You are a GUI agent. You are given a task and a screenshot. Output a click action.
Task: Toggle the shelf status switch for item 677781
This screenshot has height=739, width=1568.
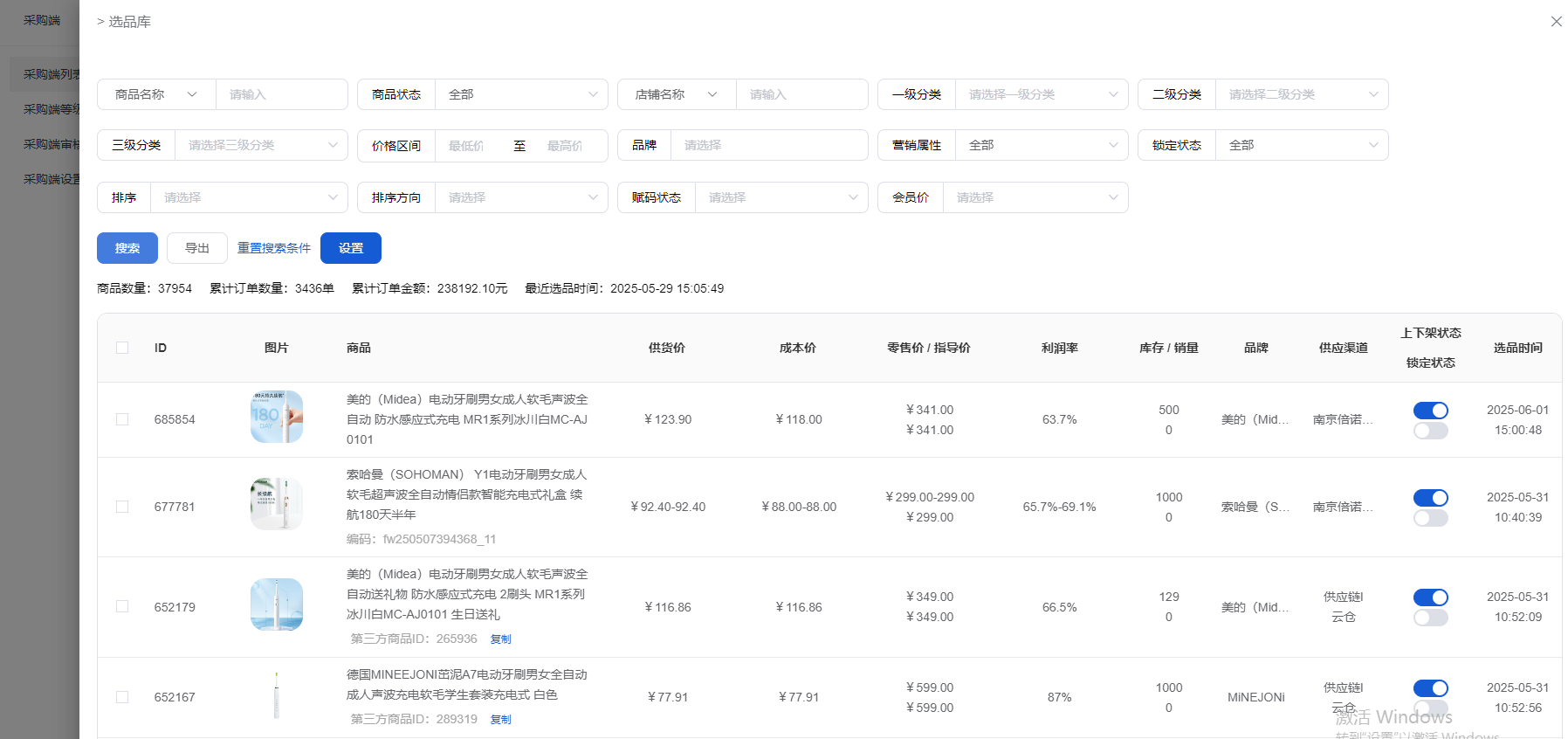coord(1430,498)
